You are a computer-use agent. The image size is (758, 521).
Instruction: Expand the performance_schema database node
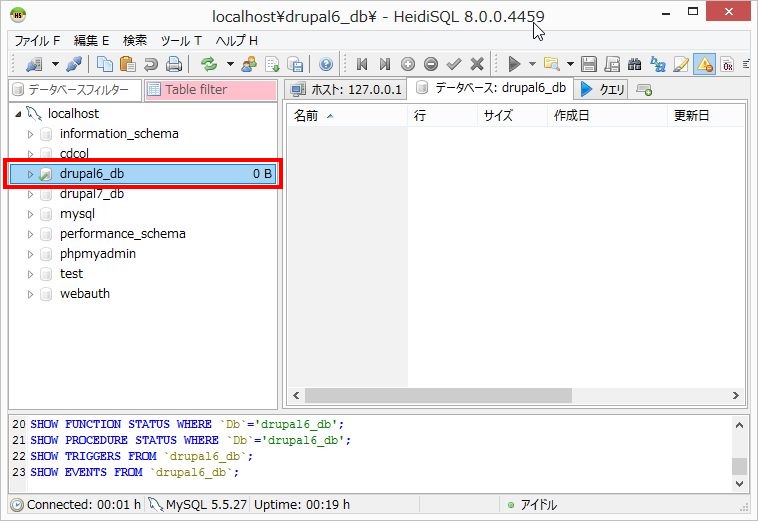click(x=30, y=234)
